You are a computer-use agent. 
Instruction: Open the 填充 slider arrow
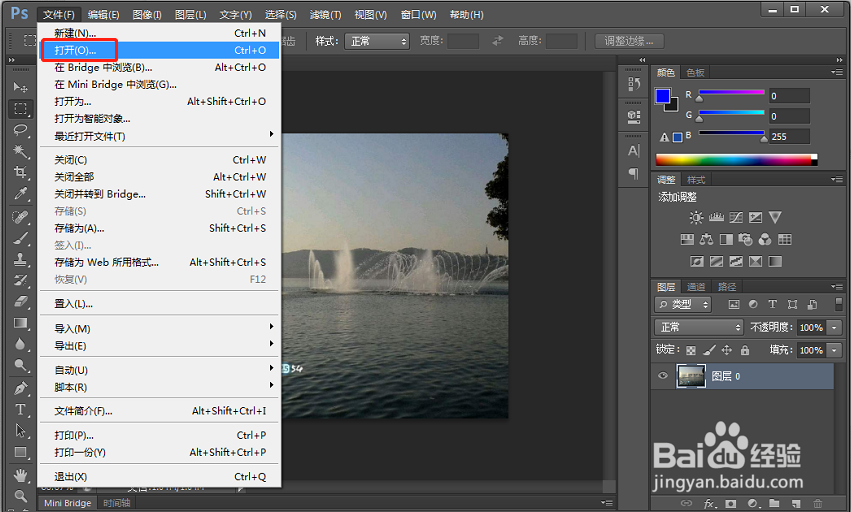coord(835,350)
